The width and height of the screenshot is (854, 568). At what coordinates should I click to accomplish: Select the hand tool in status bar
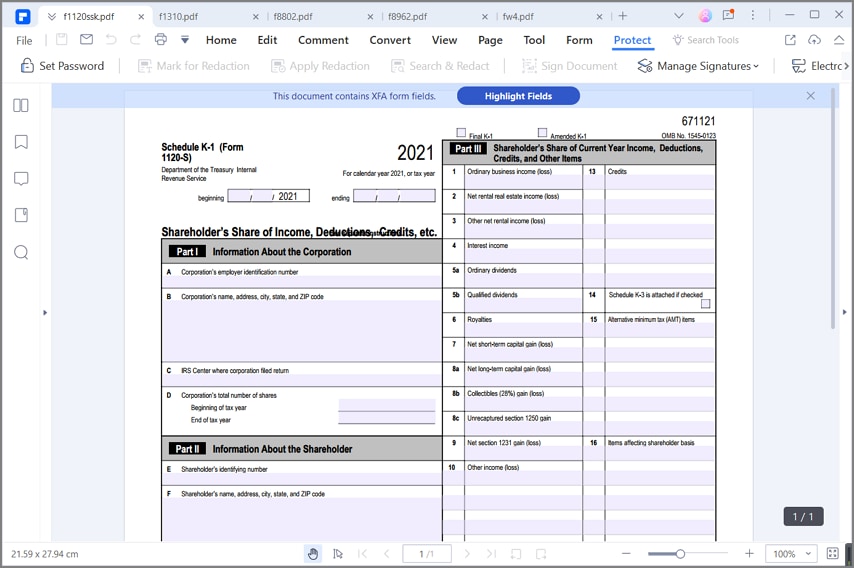click(x=313, y=554)
